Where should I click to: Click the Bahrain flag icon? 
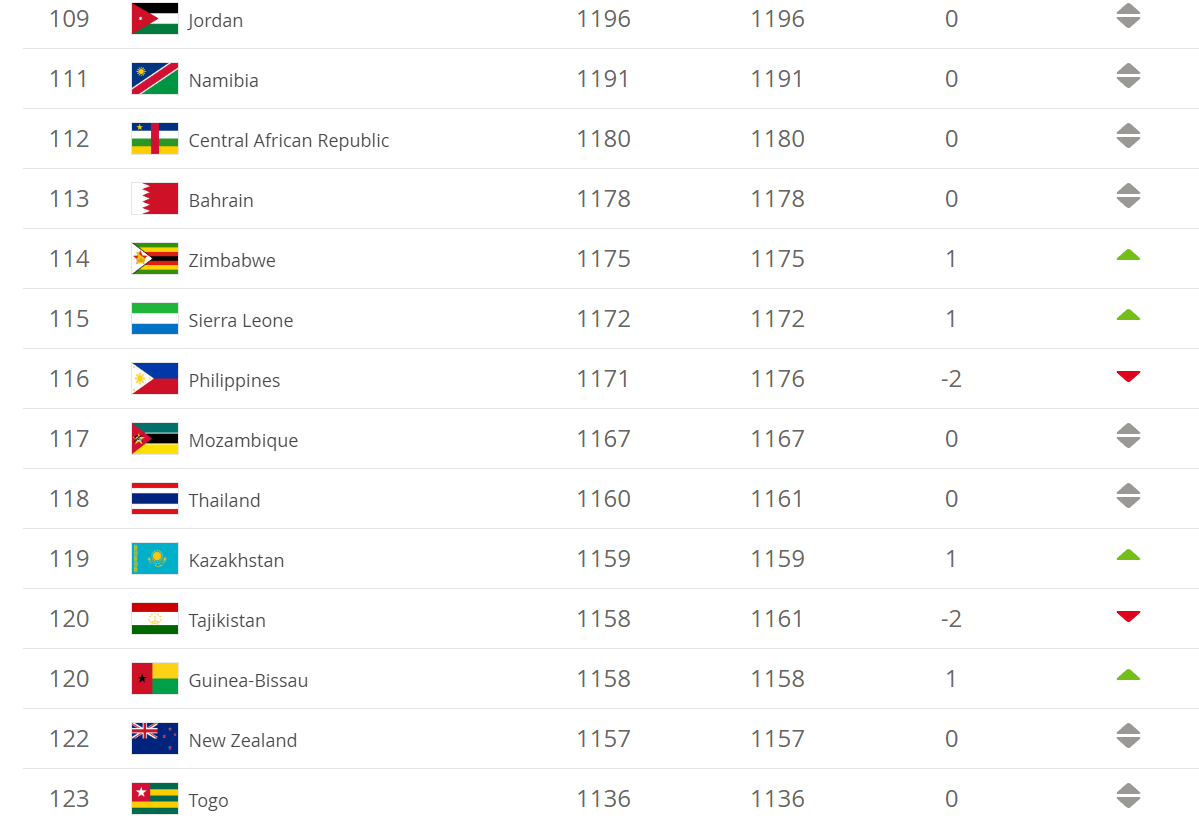[155, 199]
